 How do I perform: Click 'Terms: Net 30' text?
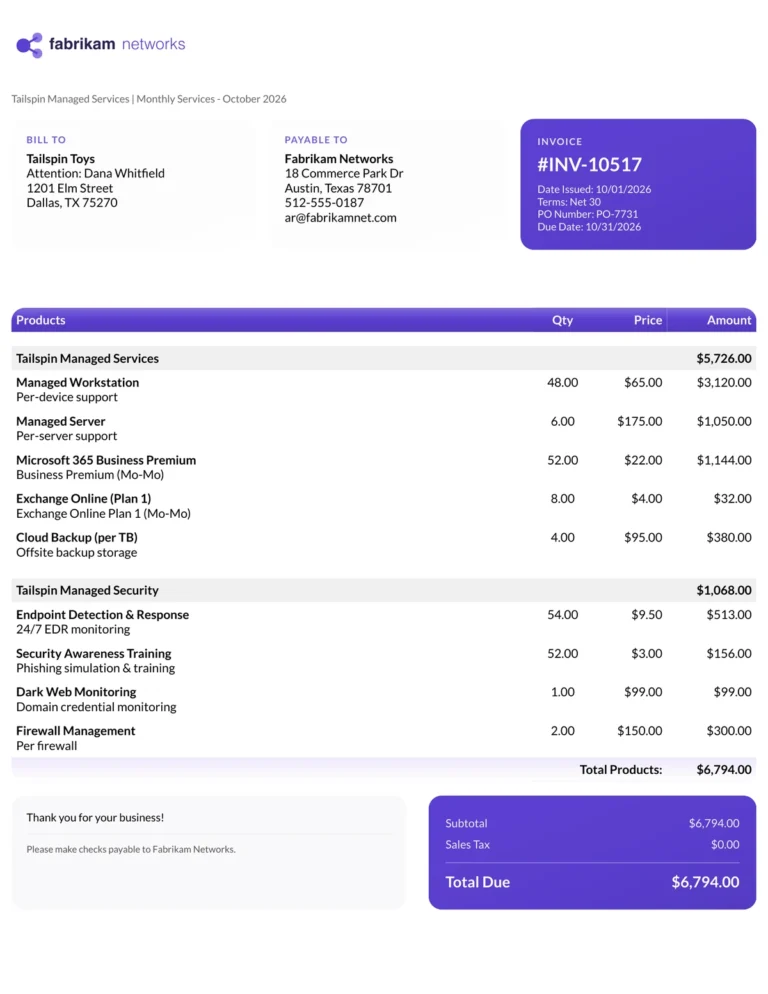[568, 202]
